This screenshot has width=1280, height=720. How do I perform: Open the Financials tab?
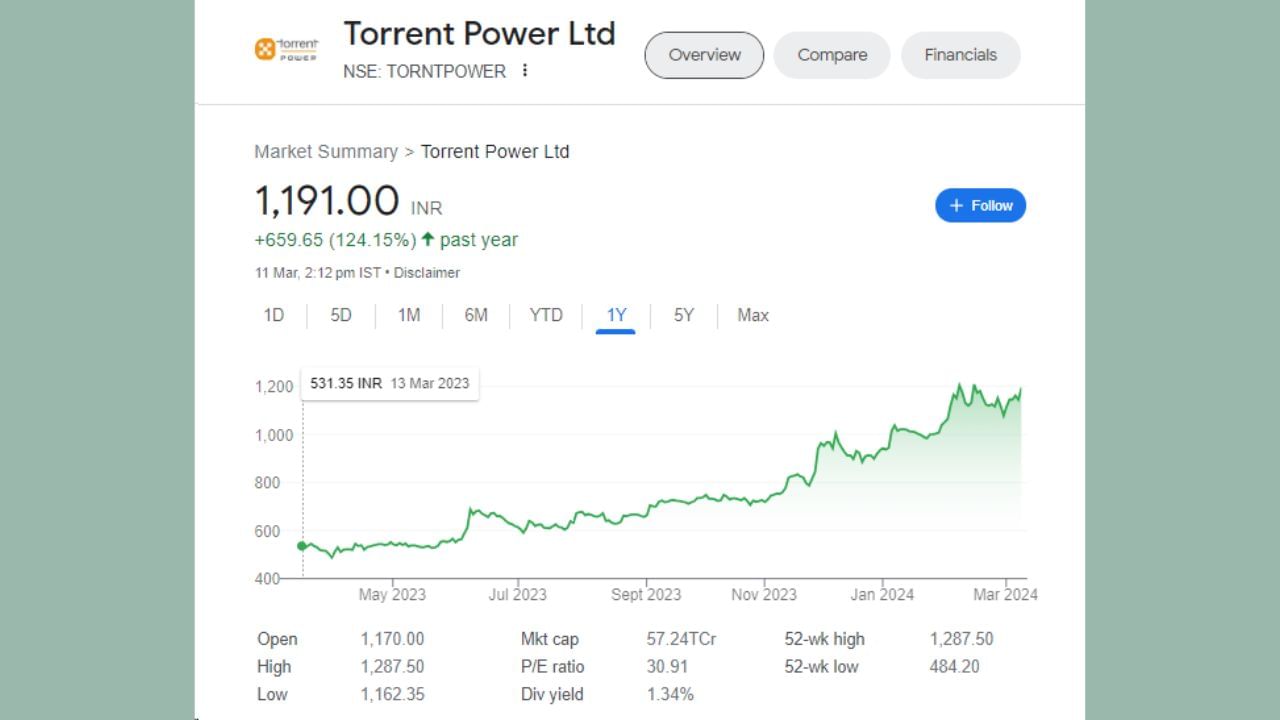(960, 55)
